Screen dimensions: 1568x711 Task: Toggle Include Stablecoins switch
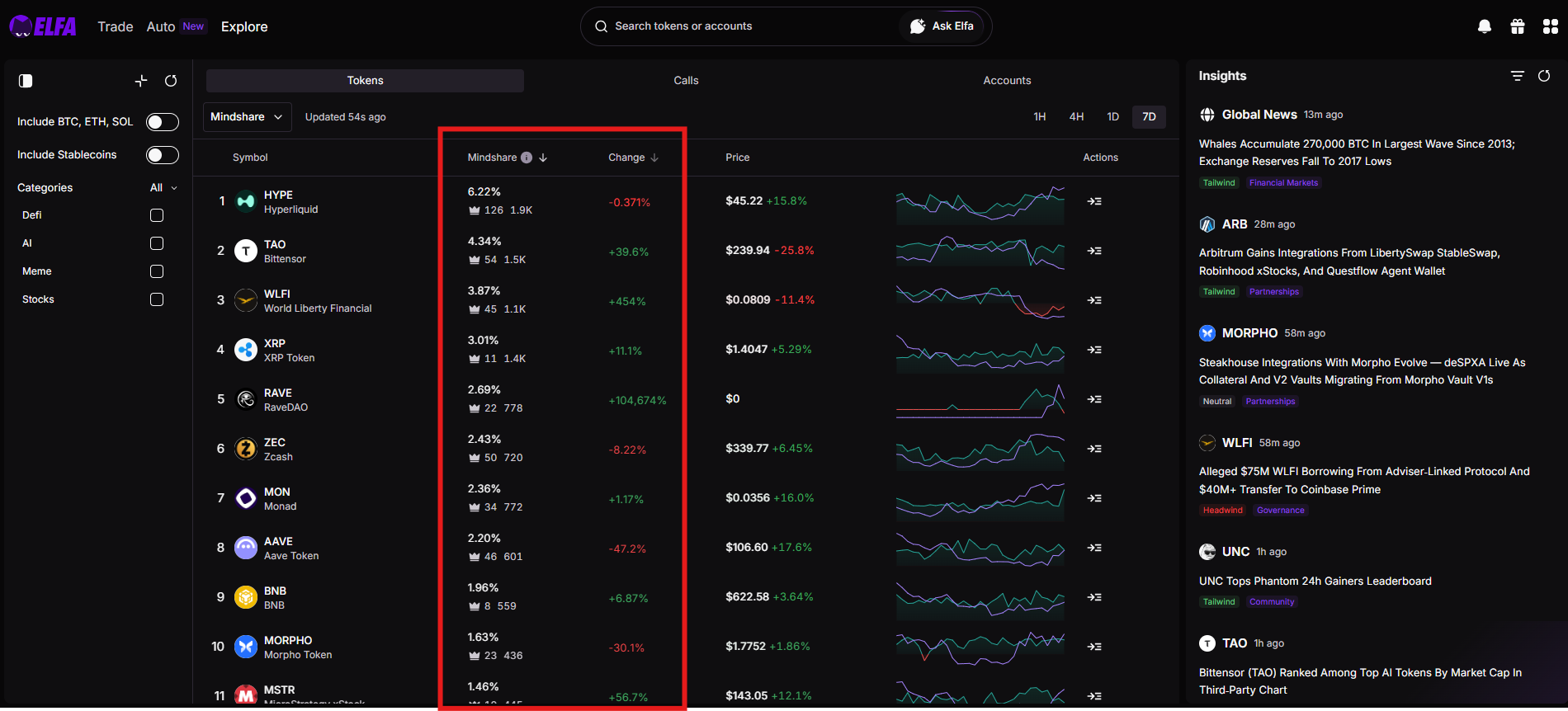(x=163, y=155)
